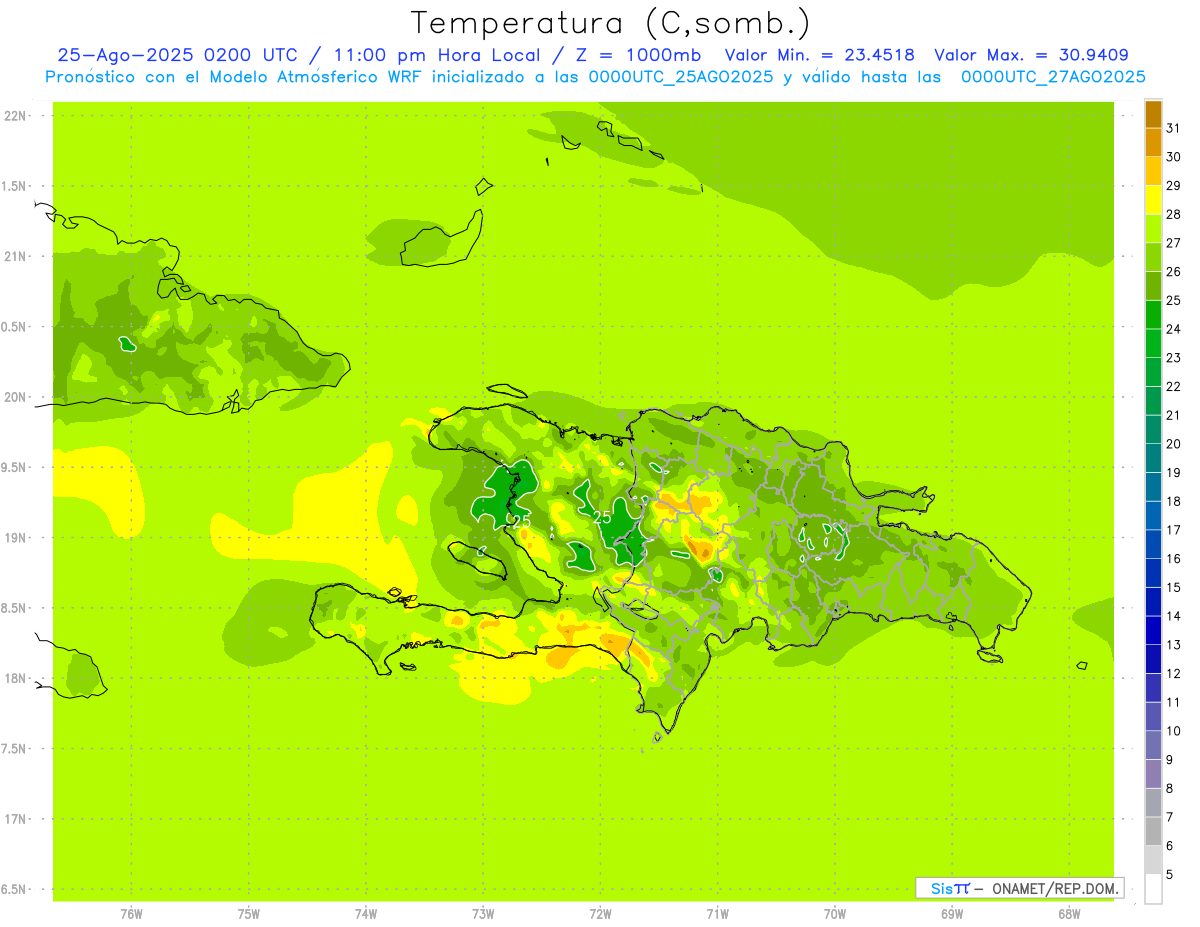Viewport: 1200px width, 927px height.
Task: Click the white swatch below 5
Action: (x=1153, y=888)
